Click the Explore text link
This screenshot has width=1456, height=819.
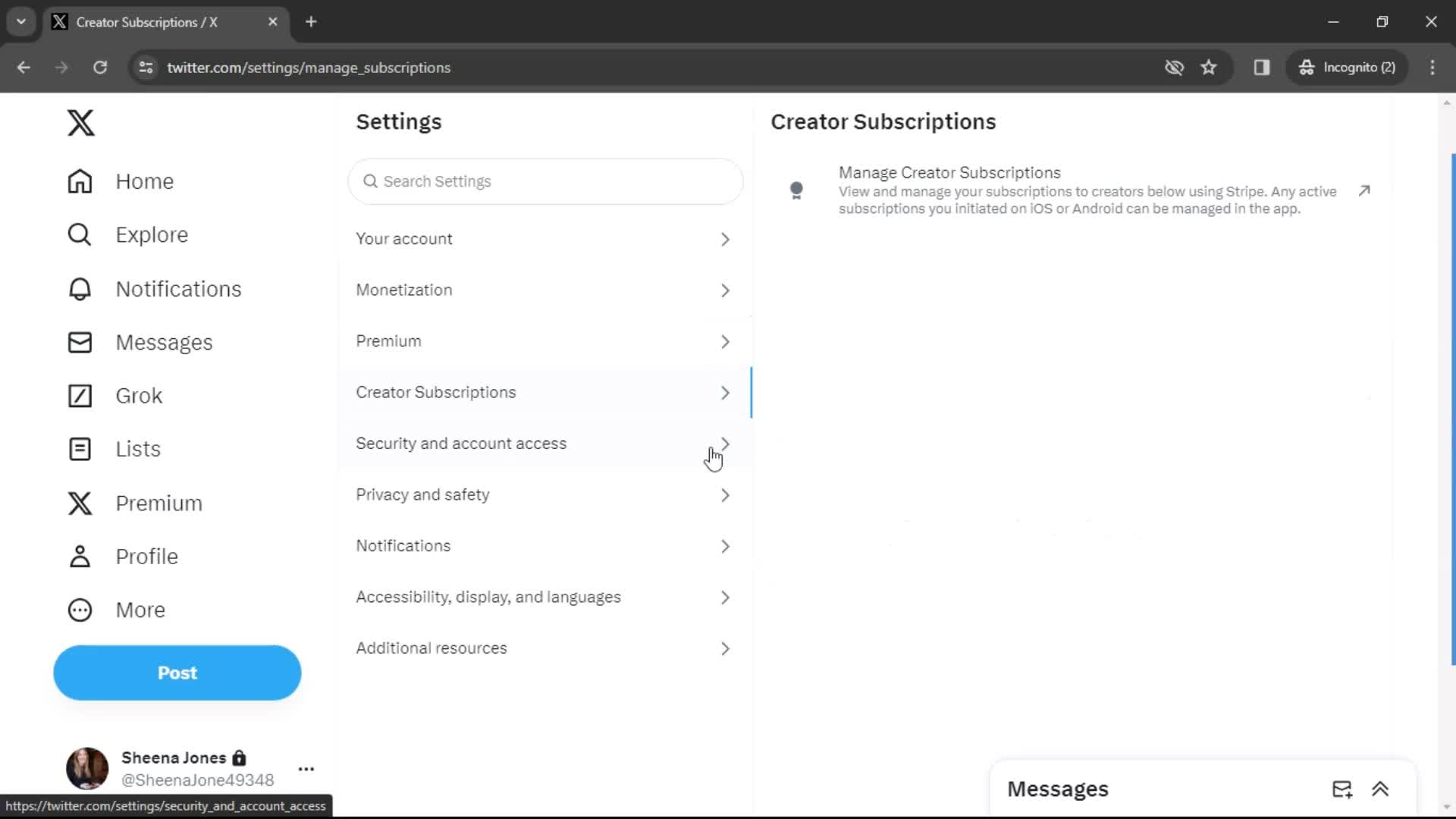[x=152, y=235]
